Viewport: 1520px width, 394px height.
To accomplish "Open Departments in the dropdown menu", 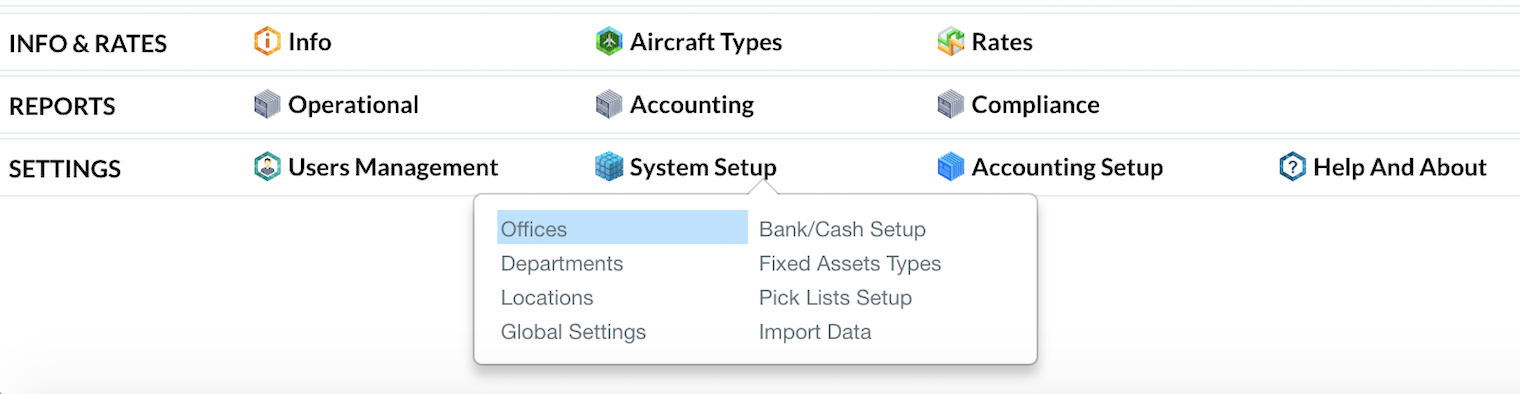I will click(562, 263).
